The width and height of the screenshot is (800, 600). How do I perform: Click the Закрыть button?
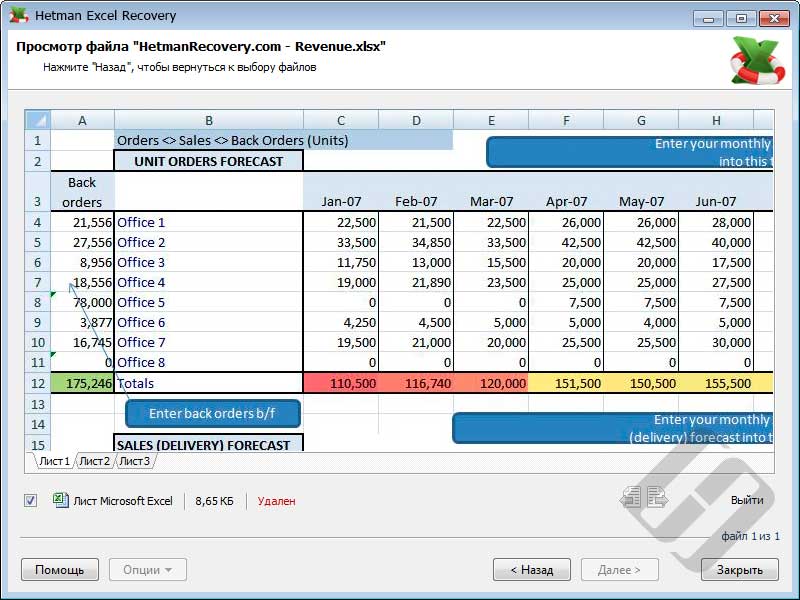[740, 569]
